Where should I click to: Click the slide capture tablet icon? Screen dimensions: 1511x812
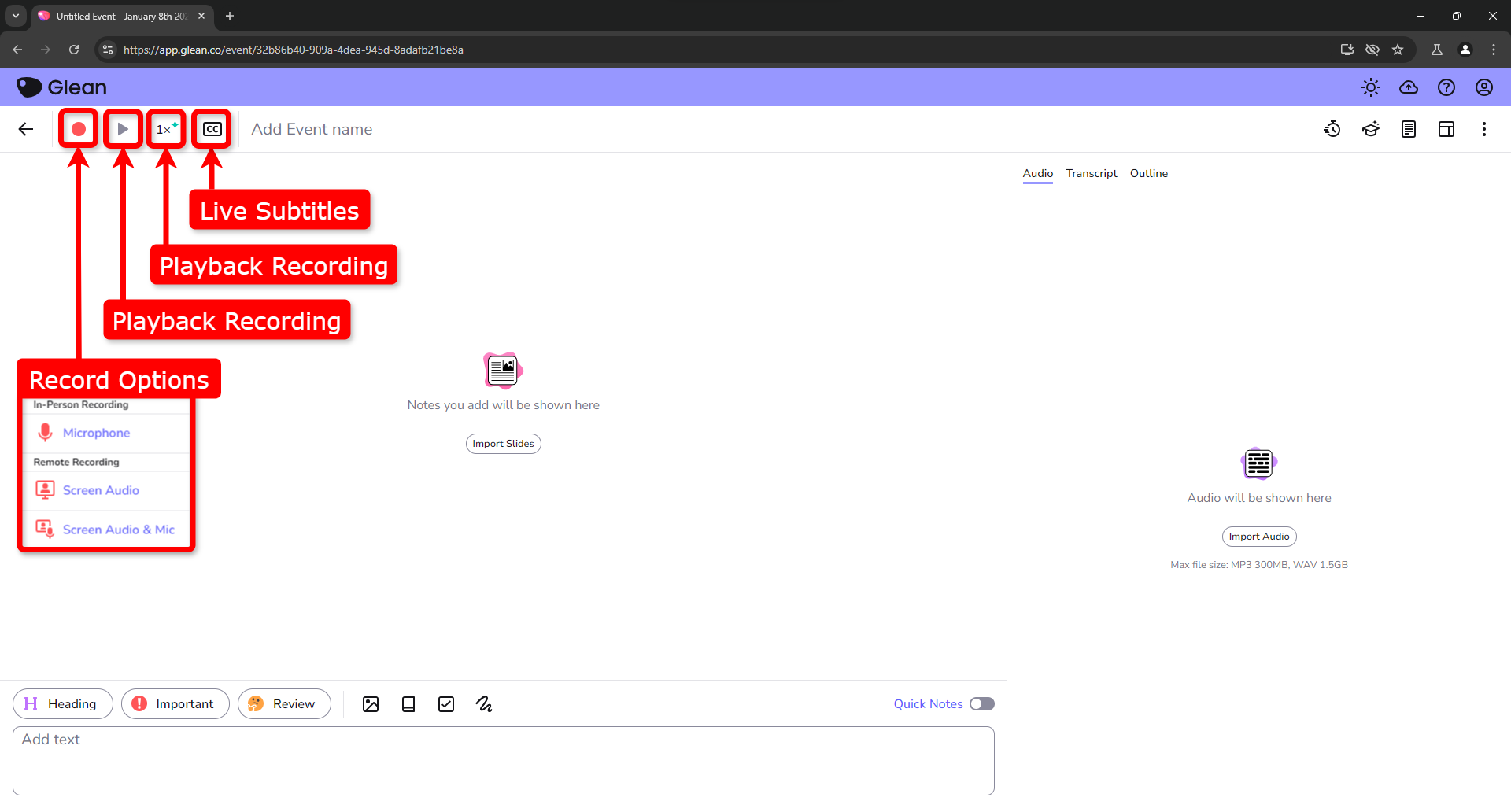408,704
